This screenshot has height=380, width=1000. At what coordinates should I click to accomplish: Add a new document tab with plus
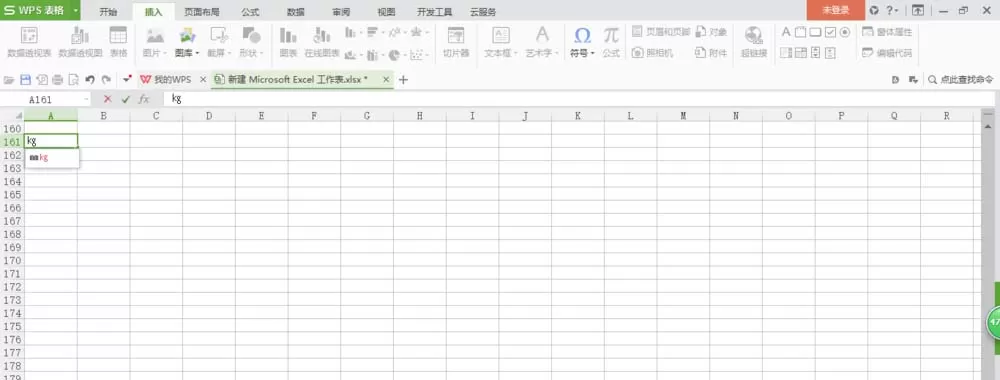tap(403, 80)
